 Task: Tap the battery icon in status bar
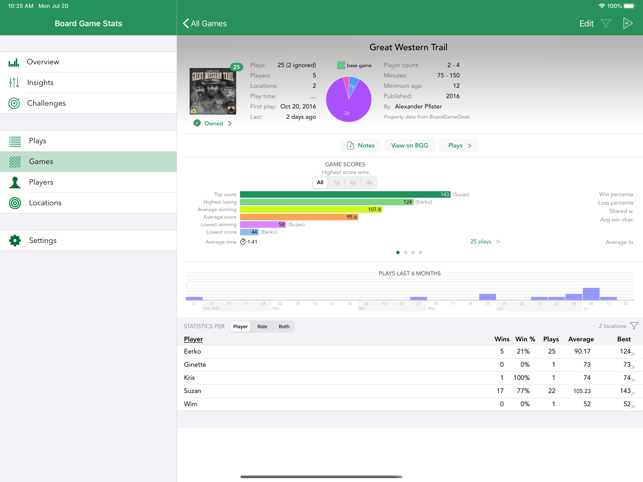(629, 6)
